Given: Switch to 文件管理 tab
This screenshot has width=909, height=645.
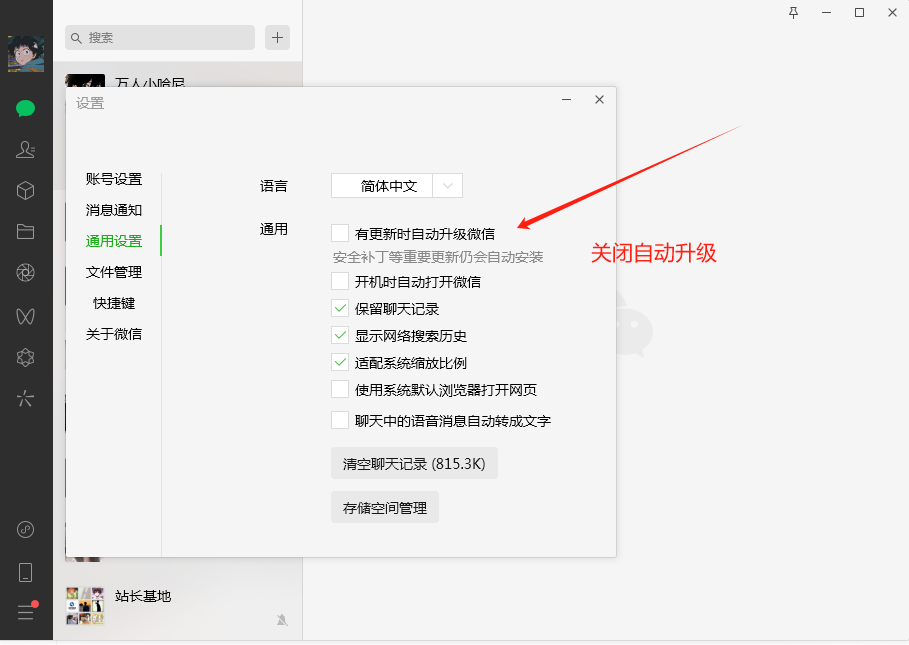Looking at the screenshot, I should [x=114, y=272].
